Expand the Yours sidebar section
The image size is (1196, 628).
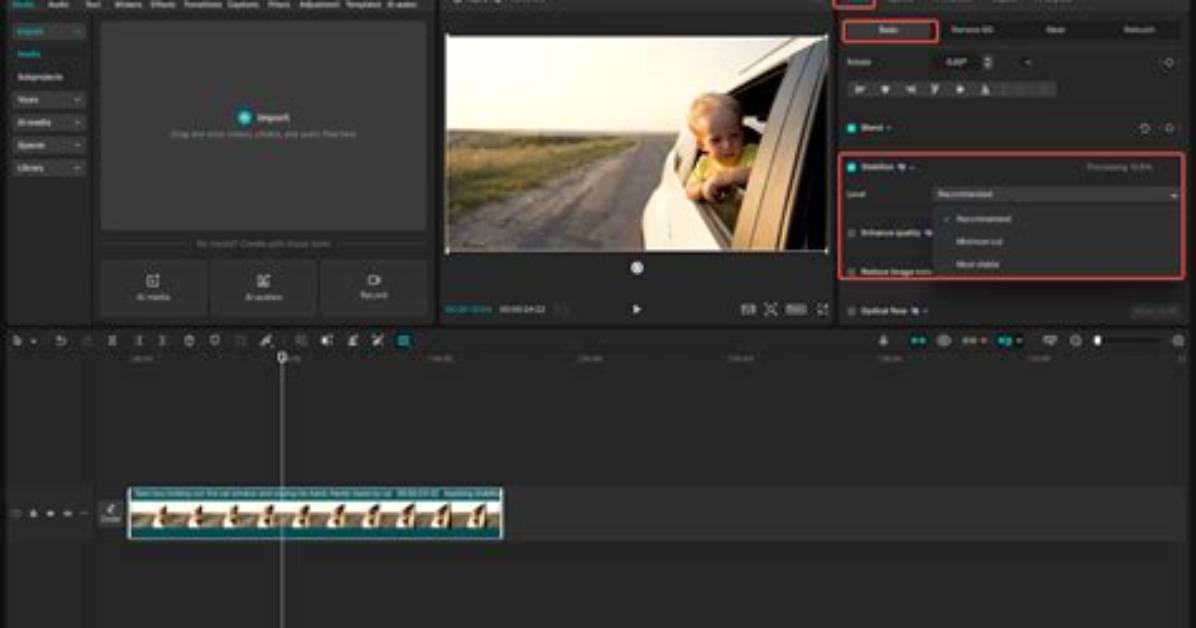[x=48, y=100]
